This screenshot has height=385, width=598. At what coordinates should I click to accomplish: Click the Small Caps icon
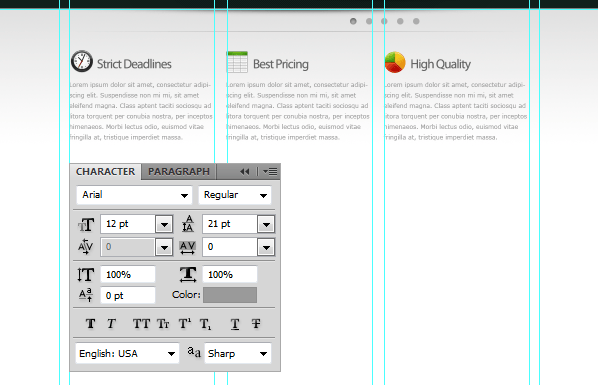(163, 324)
